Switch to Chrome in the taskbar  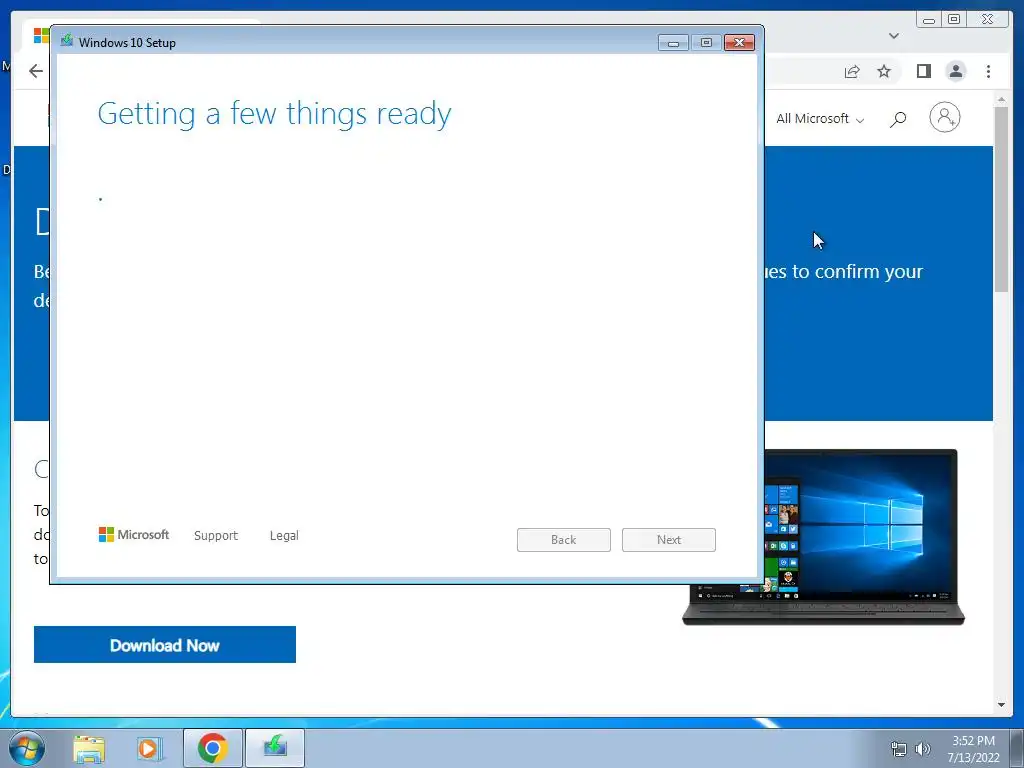212,748
